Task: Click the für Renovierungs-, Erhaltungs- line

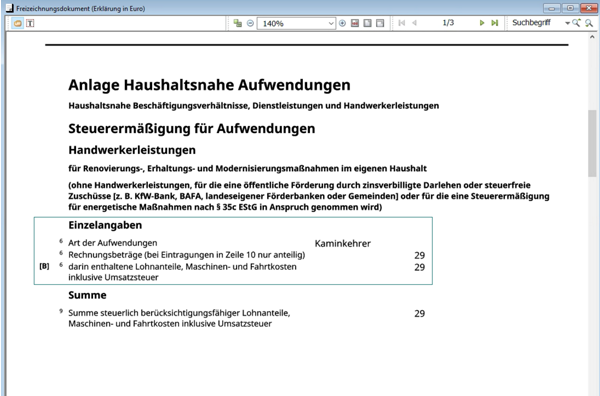Action: [x=248, y=168]
